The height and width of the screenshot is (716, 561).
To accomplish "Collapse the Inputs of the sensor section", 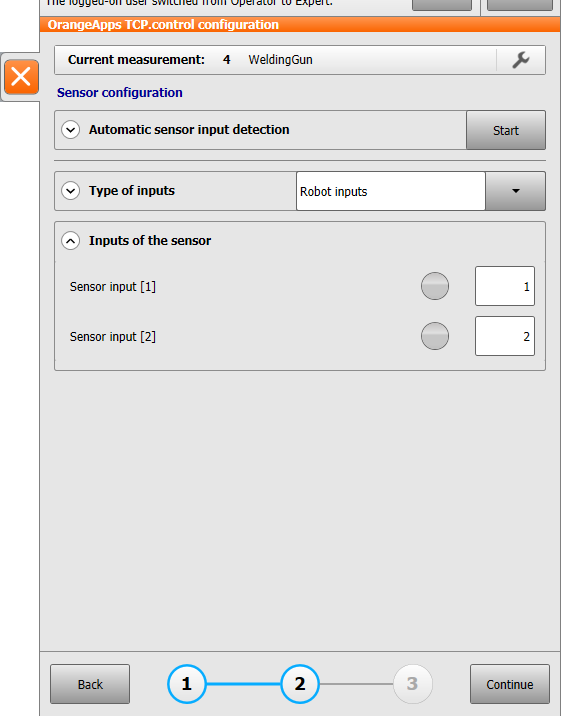I will click(x=71, y=241).
